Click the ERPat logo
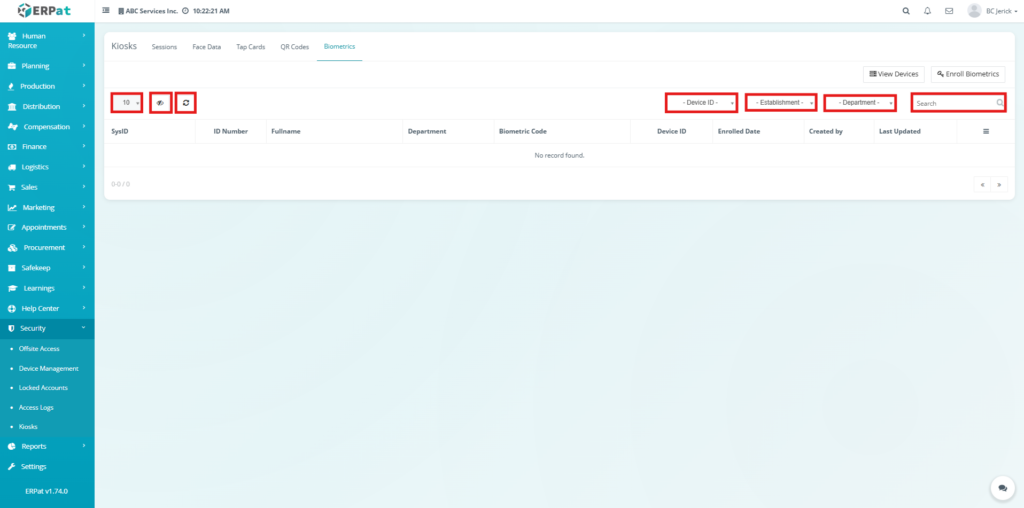This screenshot has height=508, width=1024. click(x=46, y=11)
